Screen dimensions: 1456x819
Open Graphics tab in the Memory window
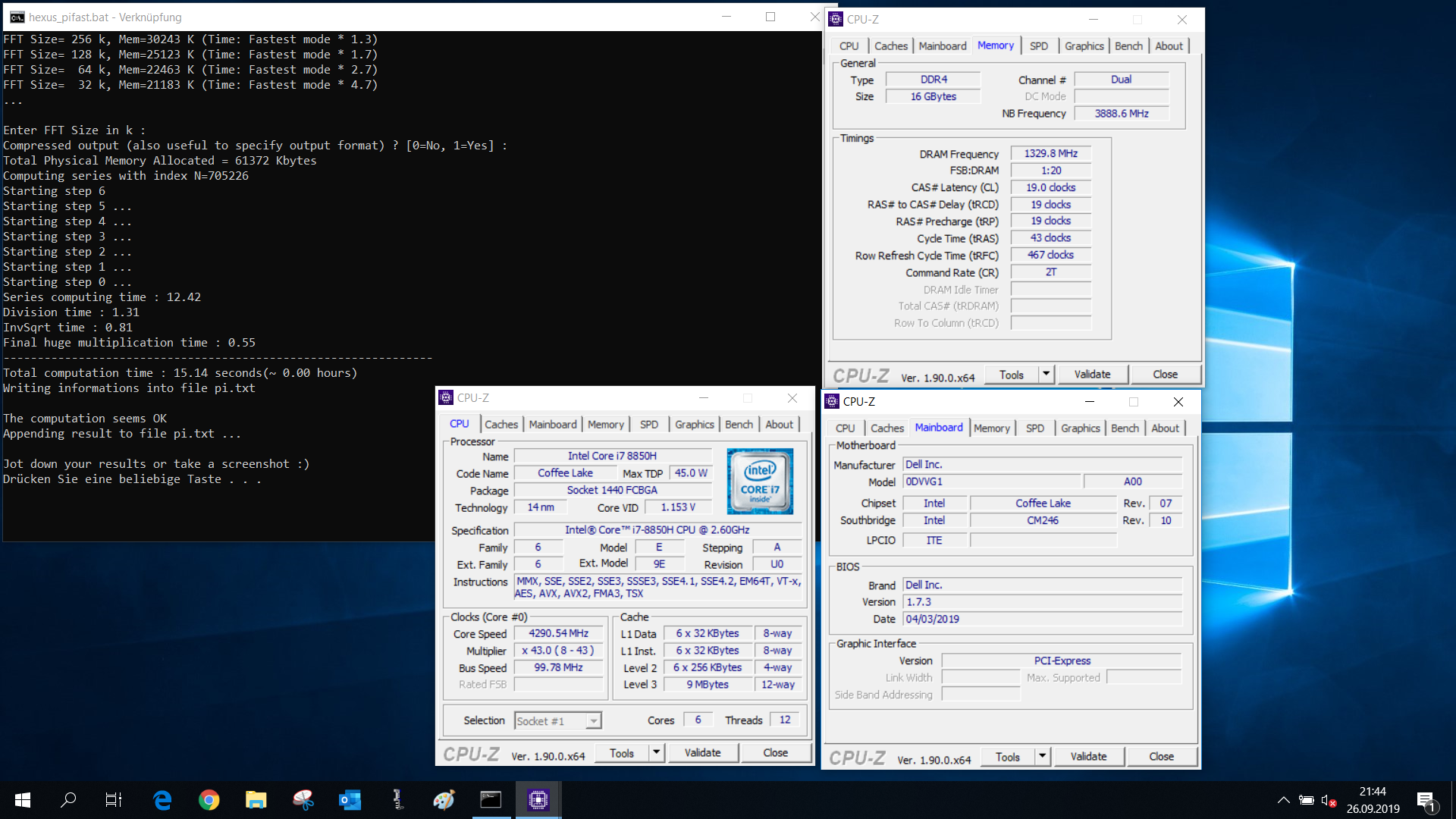pyautogui.click(x=1084, y=46)
